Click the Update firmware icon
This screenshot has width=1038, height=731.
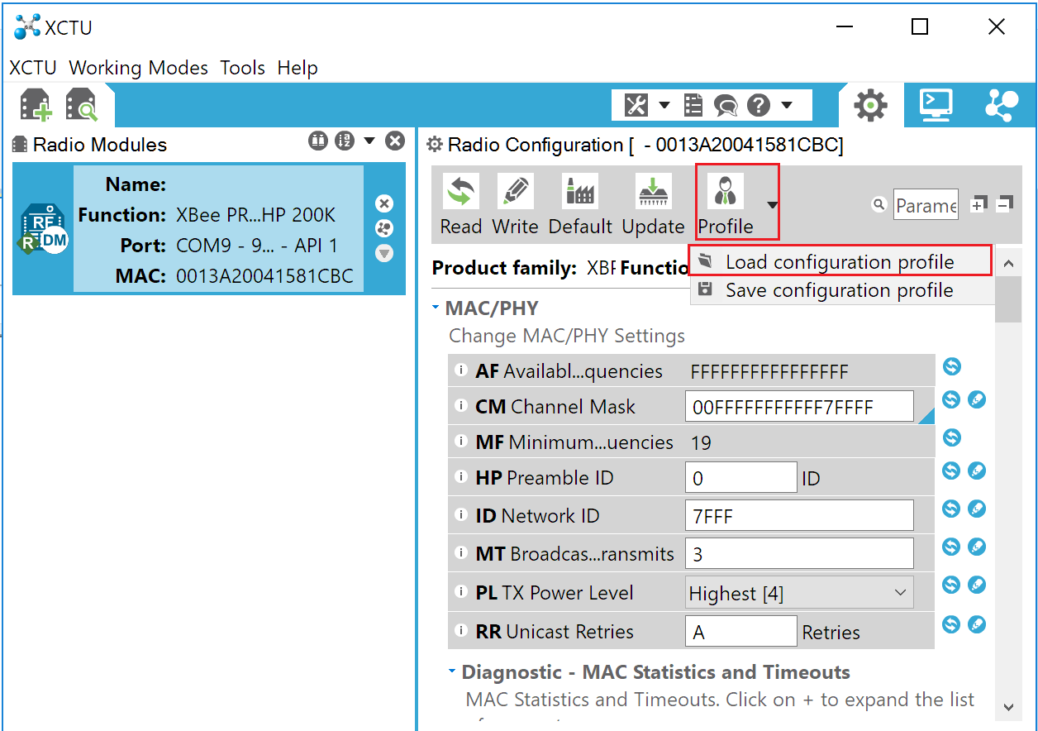pos(653,193)
